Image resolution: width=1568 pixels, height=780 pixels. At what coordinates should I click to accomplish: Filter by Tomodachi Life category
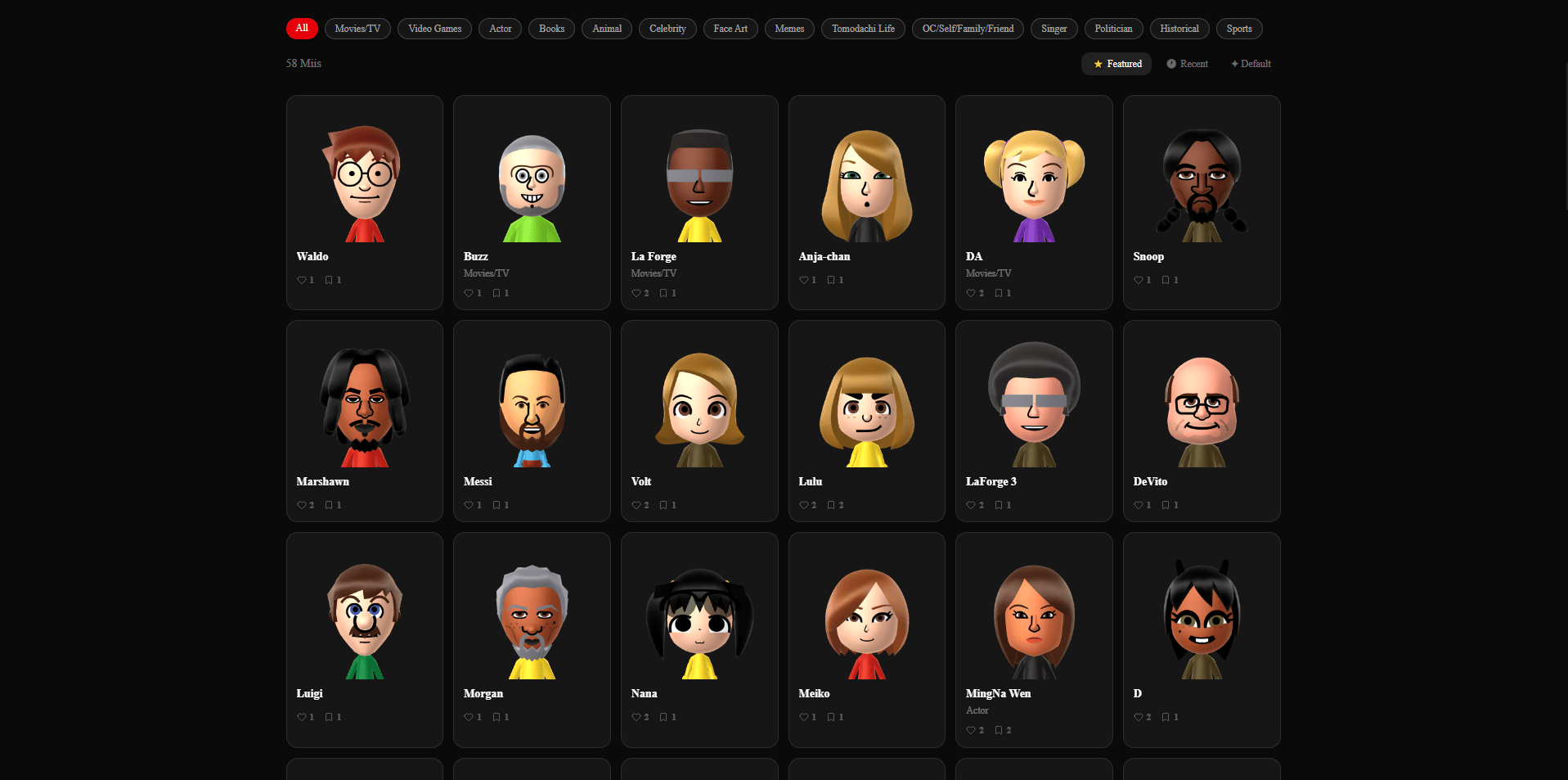[x=864, y=29]
